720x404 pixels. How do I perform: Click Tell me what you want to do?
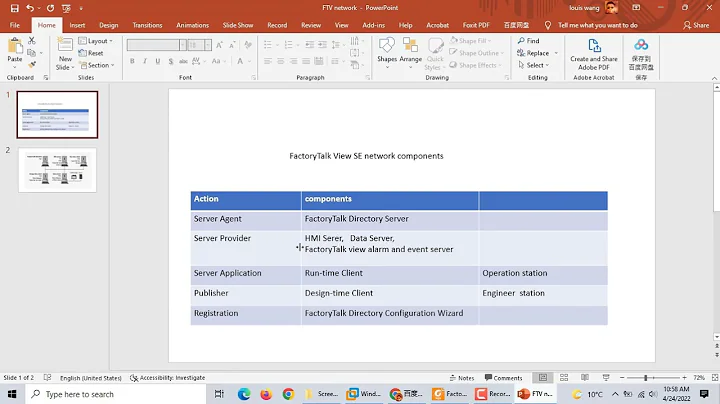coord(598,25)
